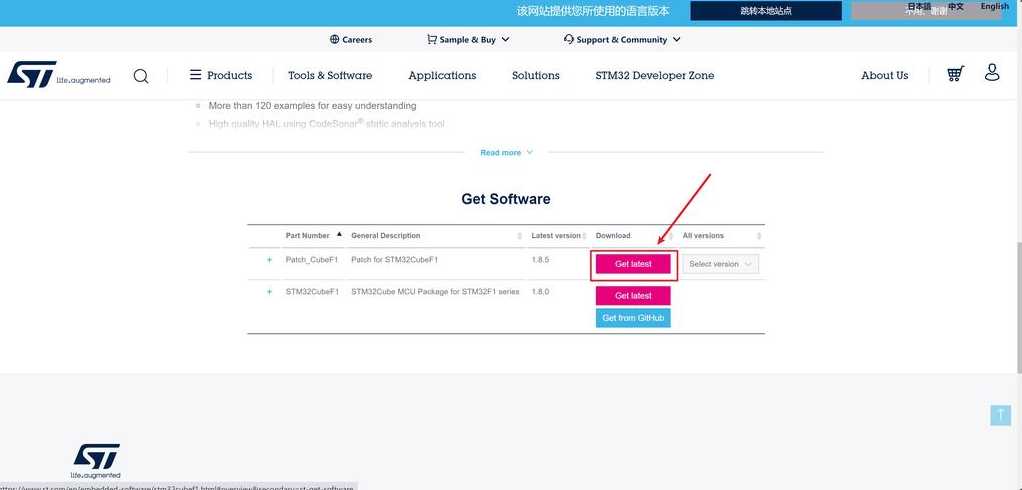Open the shopping cart icon

coord(956,74)
